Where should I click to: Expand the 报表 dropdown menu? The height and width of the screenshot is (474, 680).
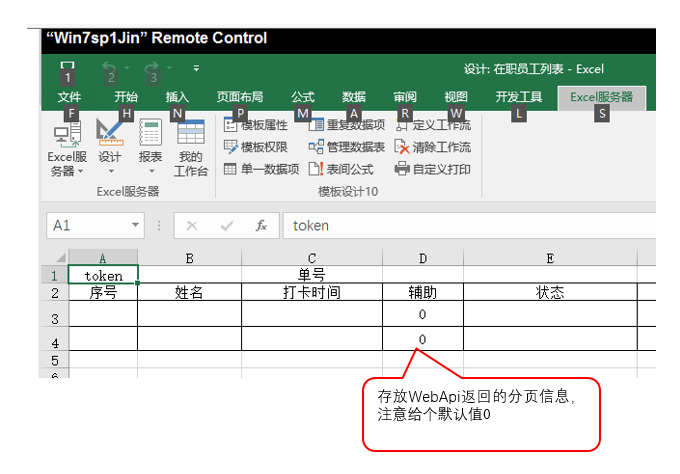coord(150,171)
